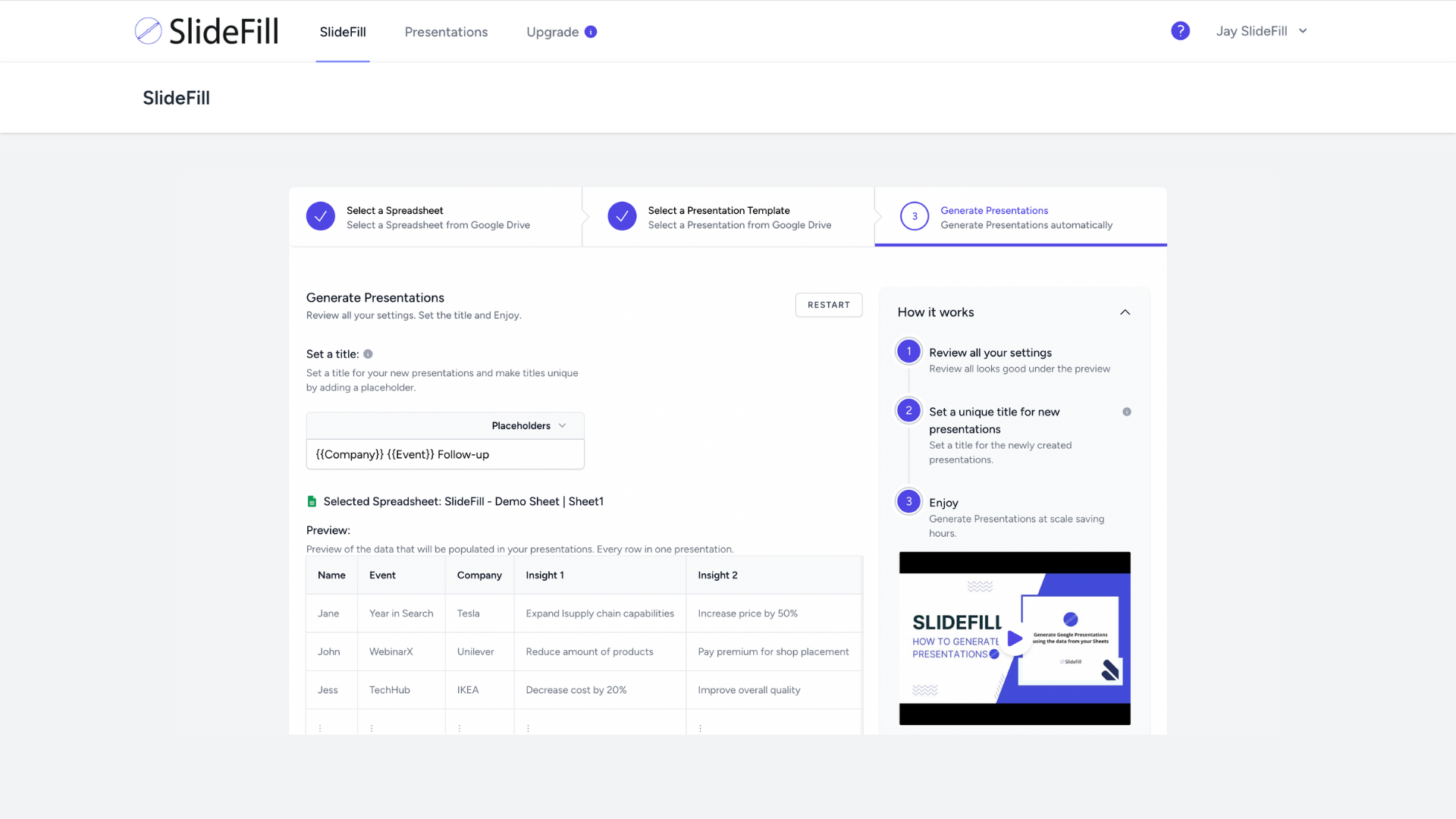Open the Placeholders dropdown
The image size is (1456, 819).
529,425
